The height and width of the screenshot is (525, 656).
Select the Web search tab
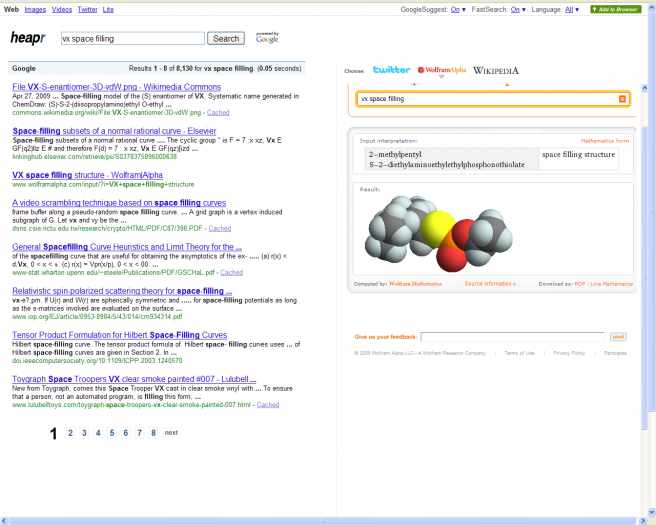tap(11, 9)
